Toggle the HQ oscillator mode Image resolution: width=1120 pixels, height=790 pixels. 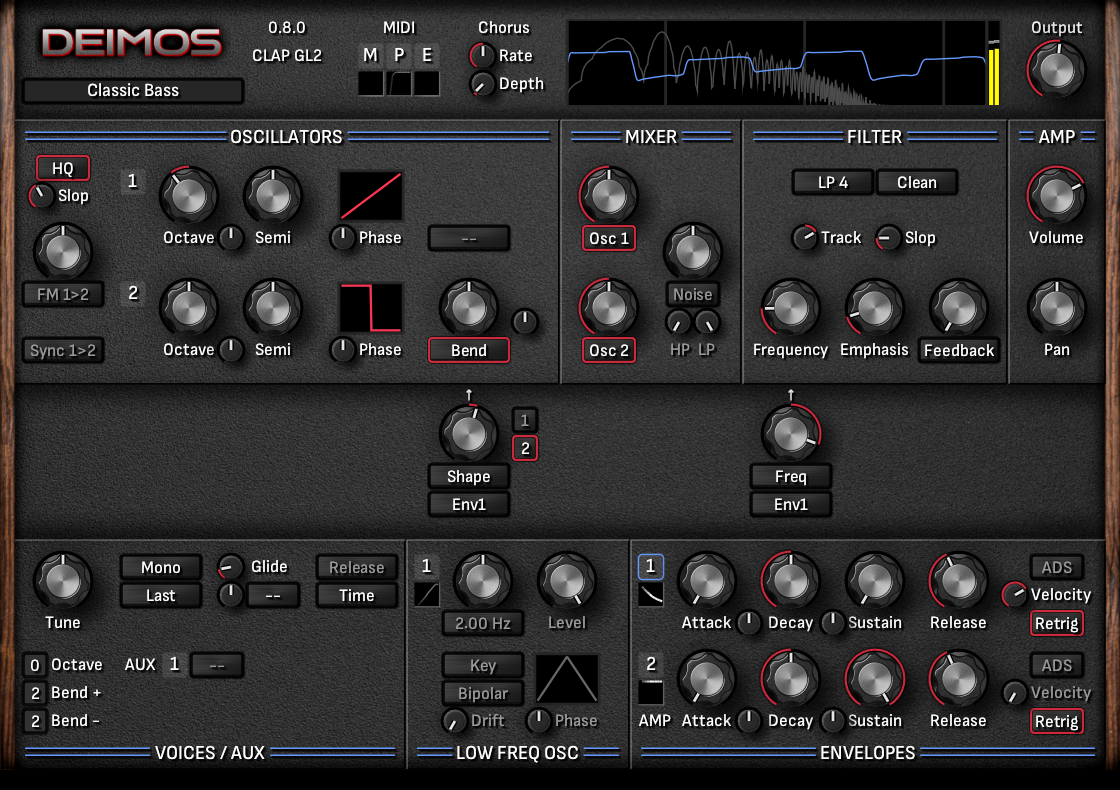(63, 169)
